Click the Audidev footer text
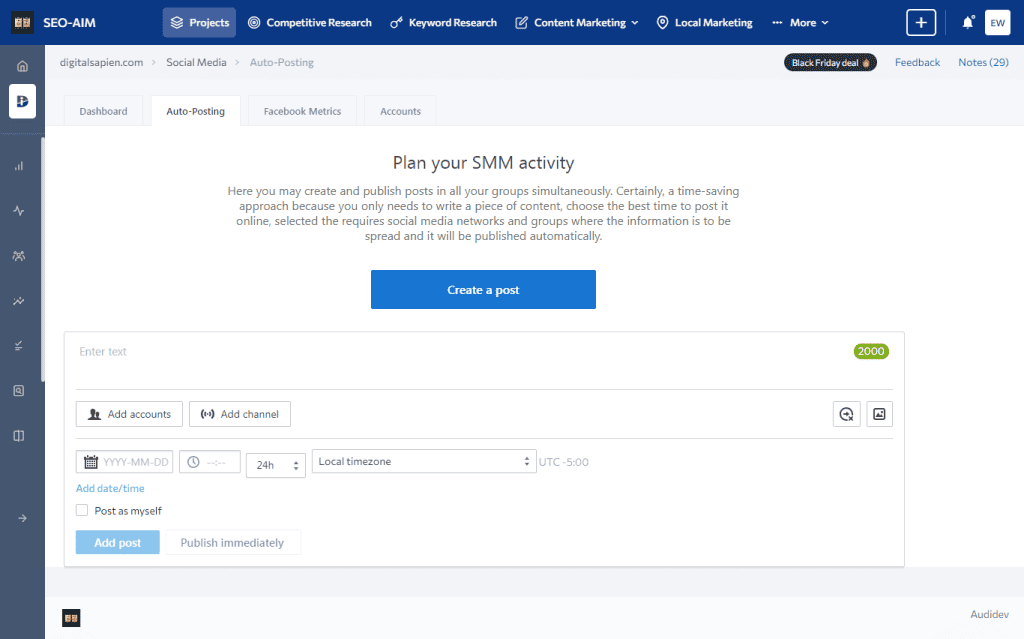Viewport: 1024px width, 639px height. [x=989, y=614]
